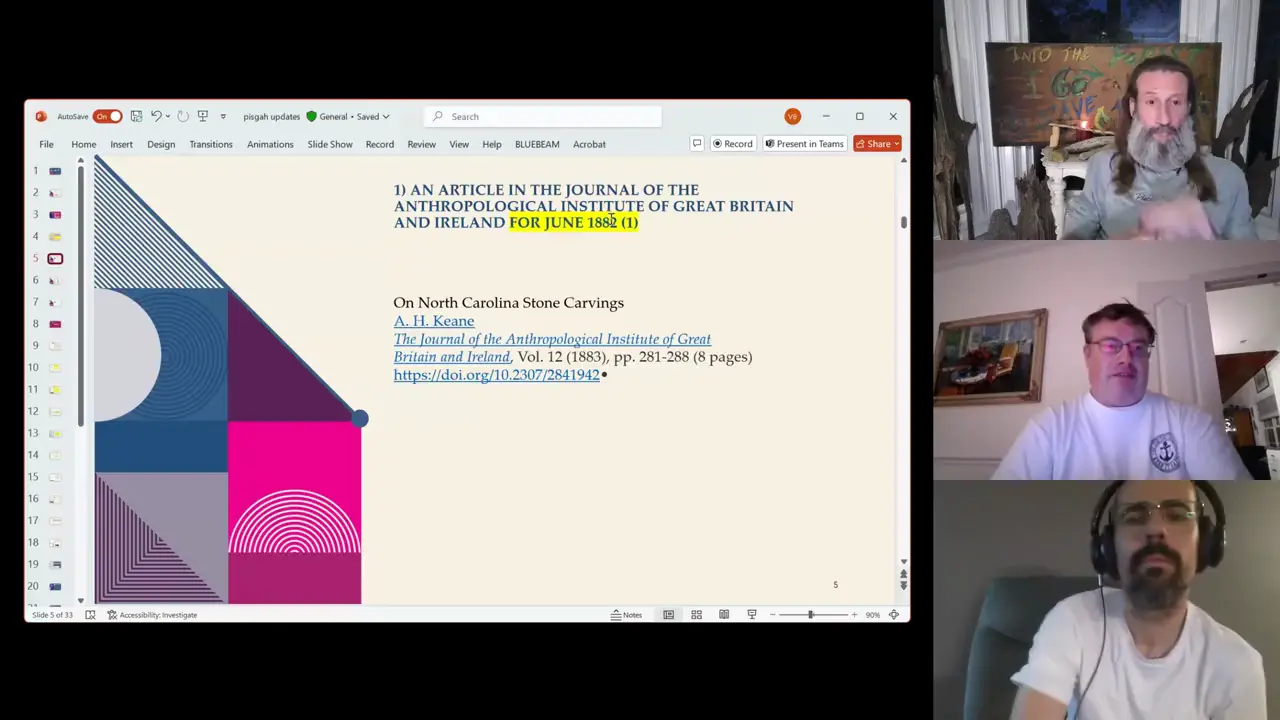Click the Record button with circle icon
The height and width of the screenshot is (720, 1280).
(x=732, y=144)
